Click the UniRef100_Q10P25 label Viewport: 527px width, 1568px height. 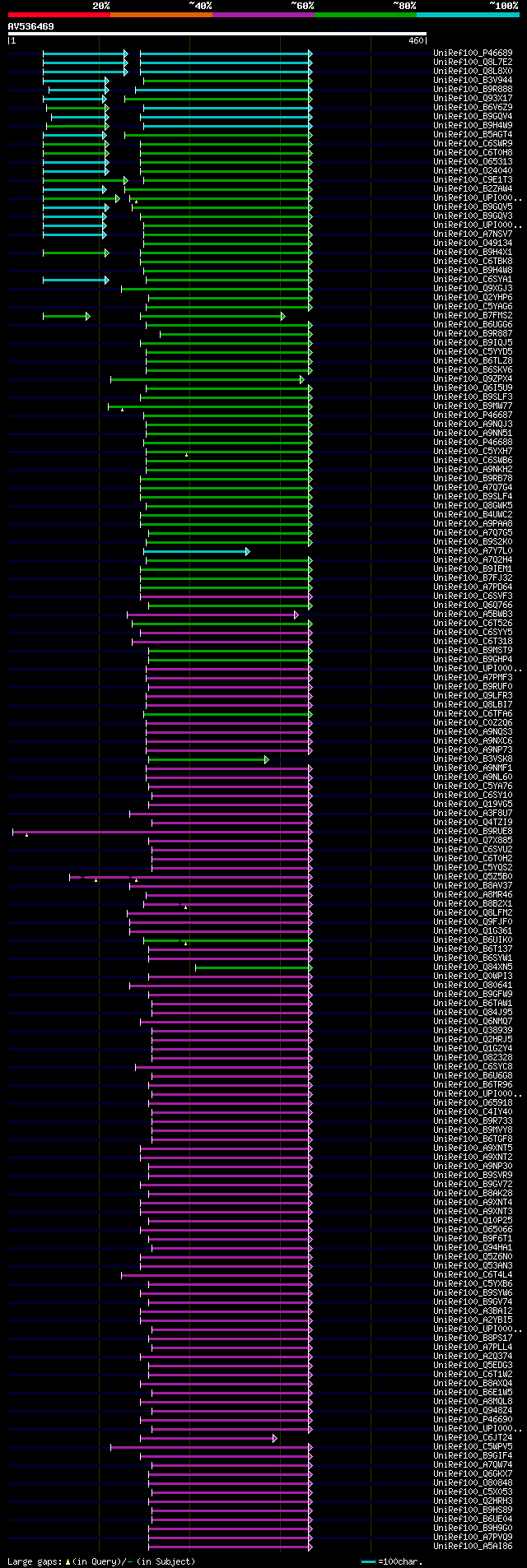[473, 1221]
